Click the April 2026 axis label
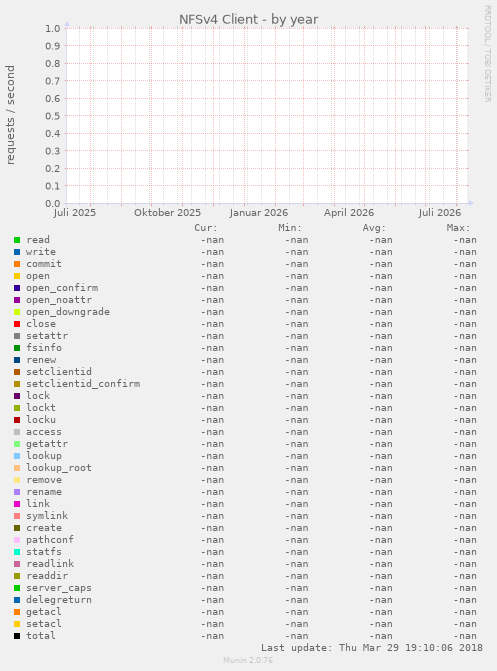497x671 pixels. coord(349,213)
